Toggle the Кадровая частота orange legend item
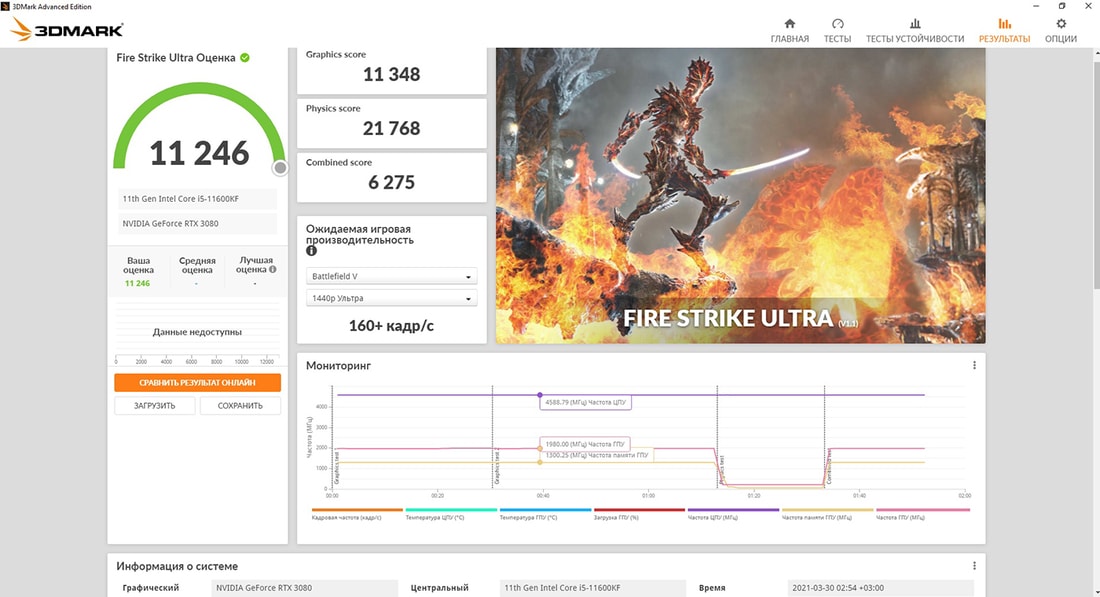Screen dimensions: 1100x597 (x=357, y=513)
